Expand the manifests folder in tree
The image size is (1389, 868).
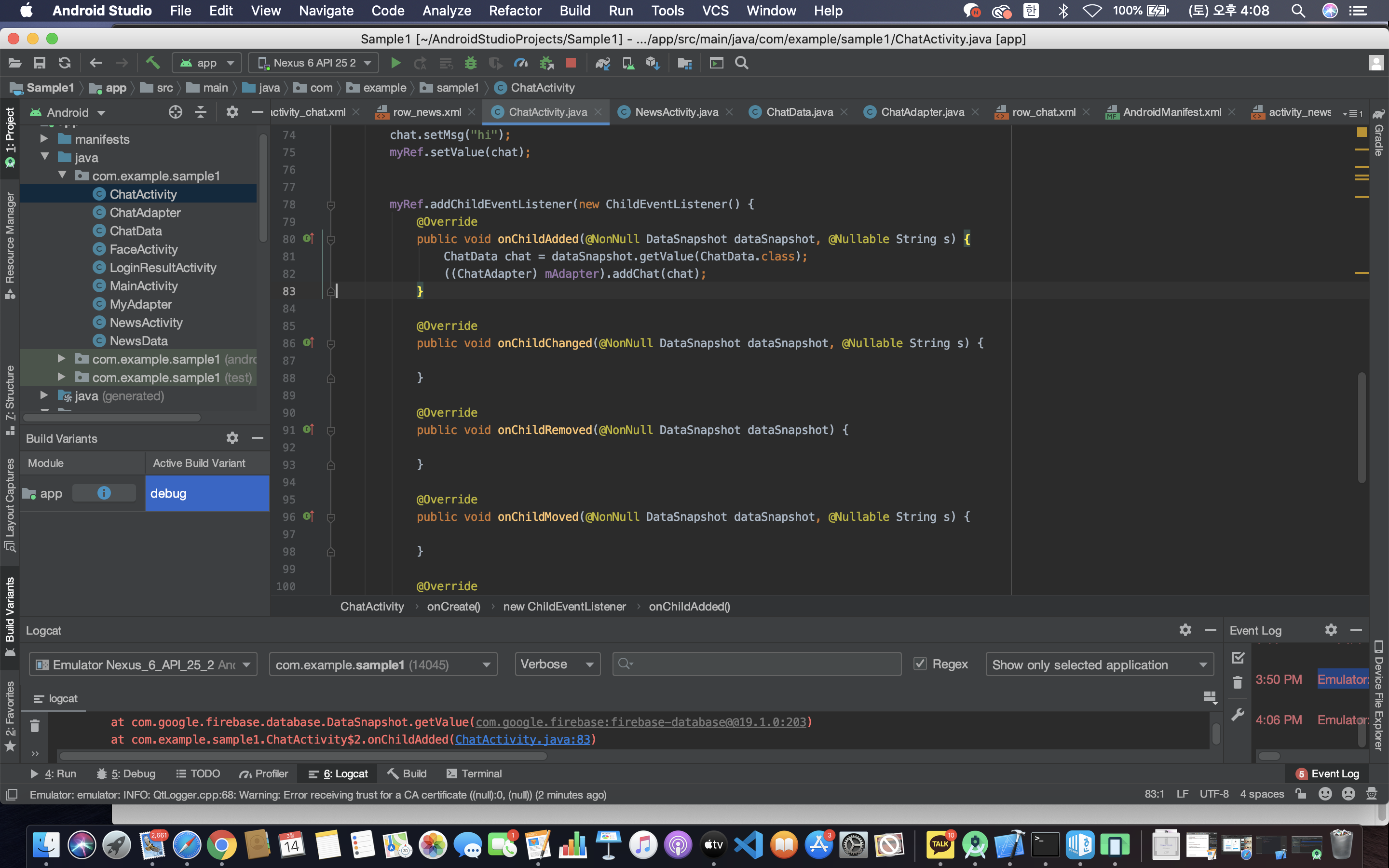pyautogui.click(x=44, y=139)
